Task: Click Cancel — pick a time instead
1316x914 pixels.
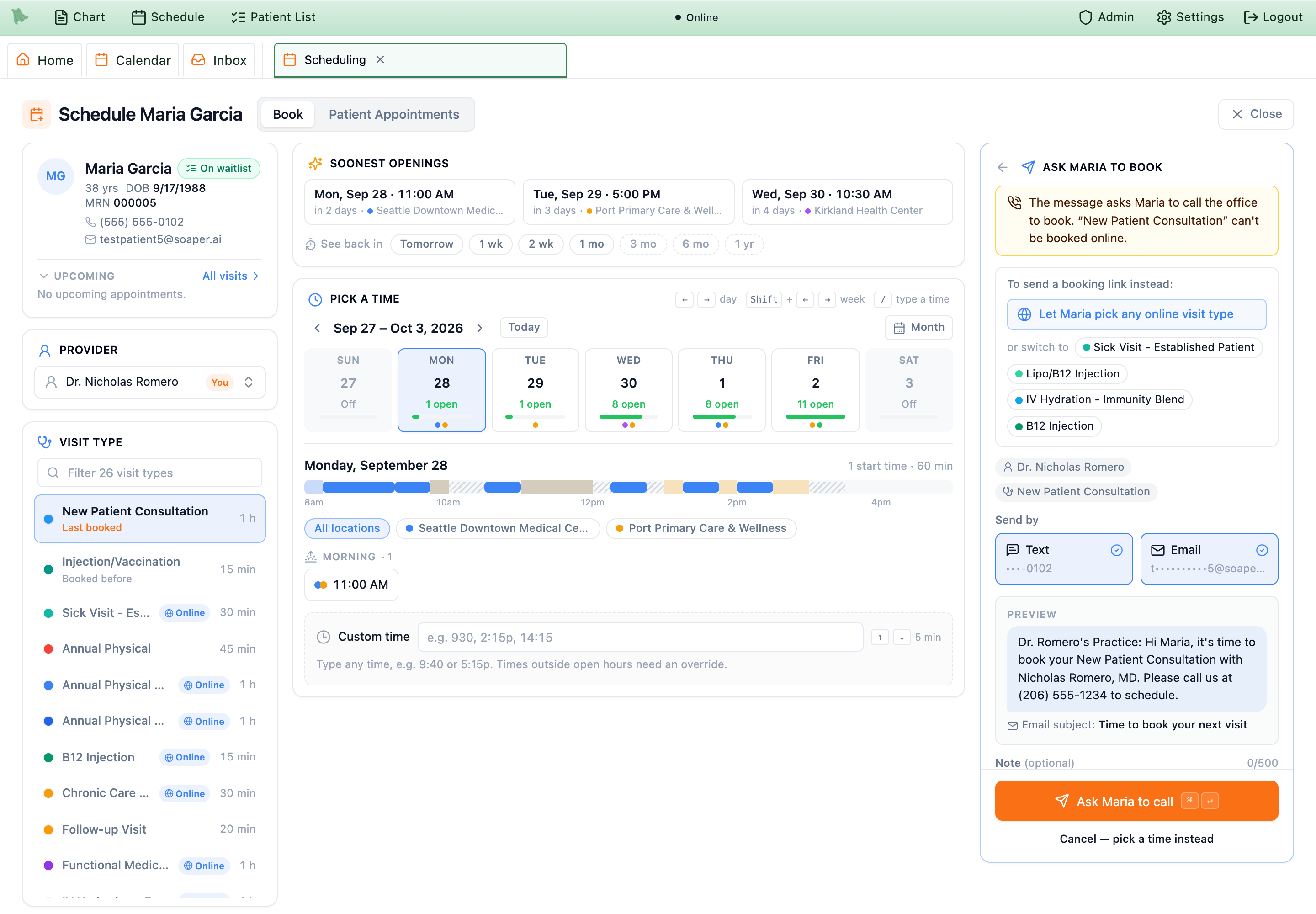Action: click(x=1136, y=839)
